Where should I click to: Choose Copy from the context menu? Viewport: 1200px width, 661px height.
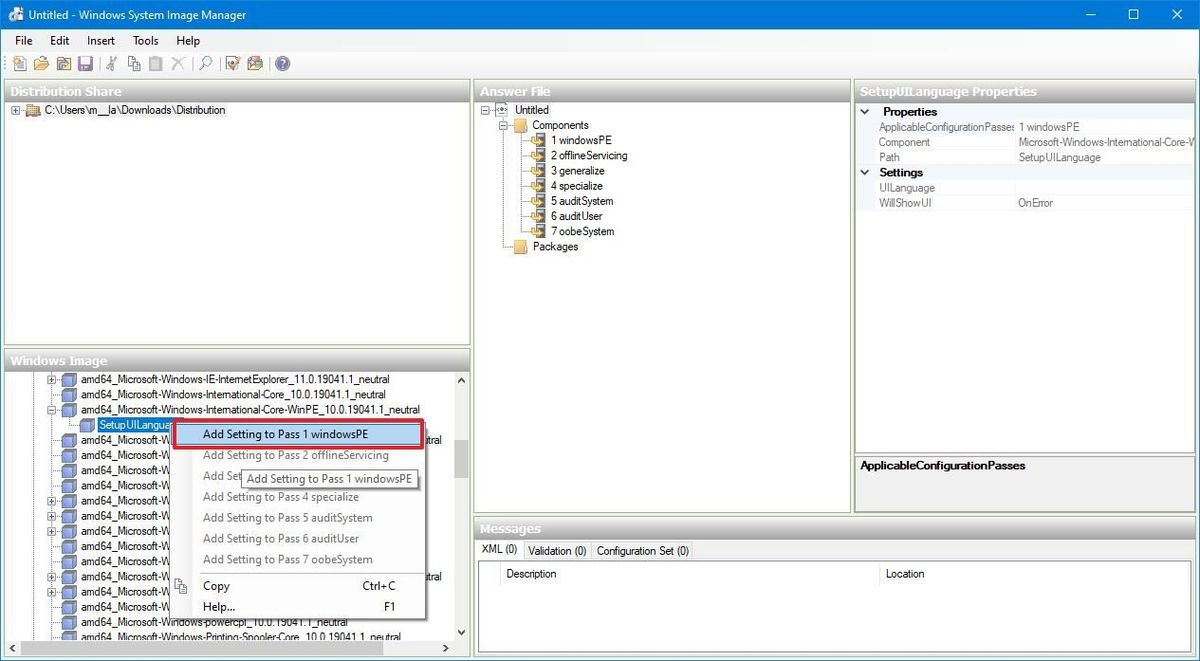pos(216,586)
